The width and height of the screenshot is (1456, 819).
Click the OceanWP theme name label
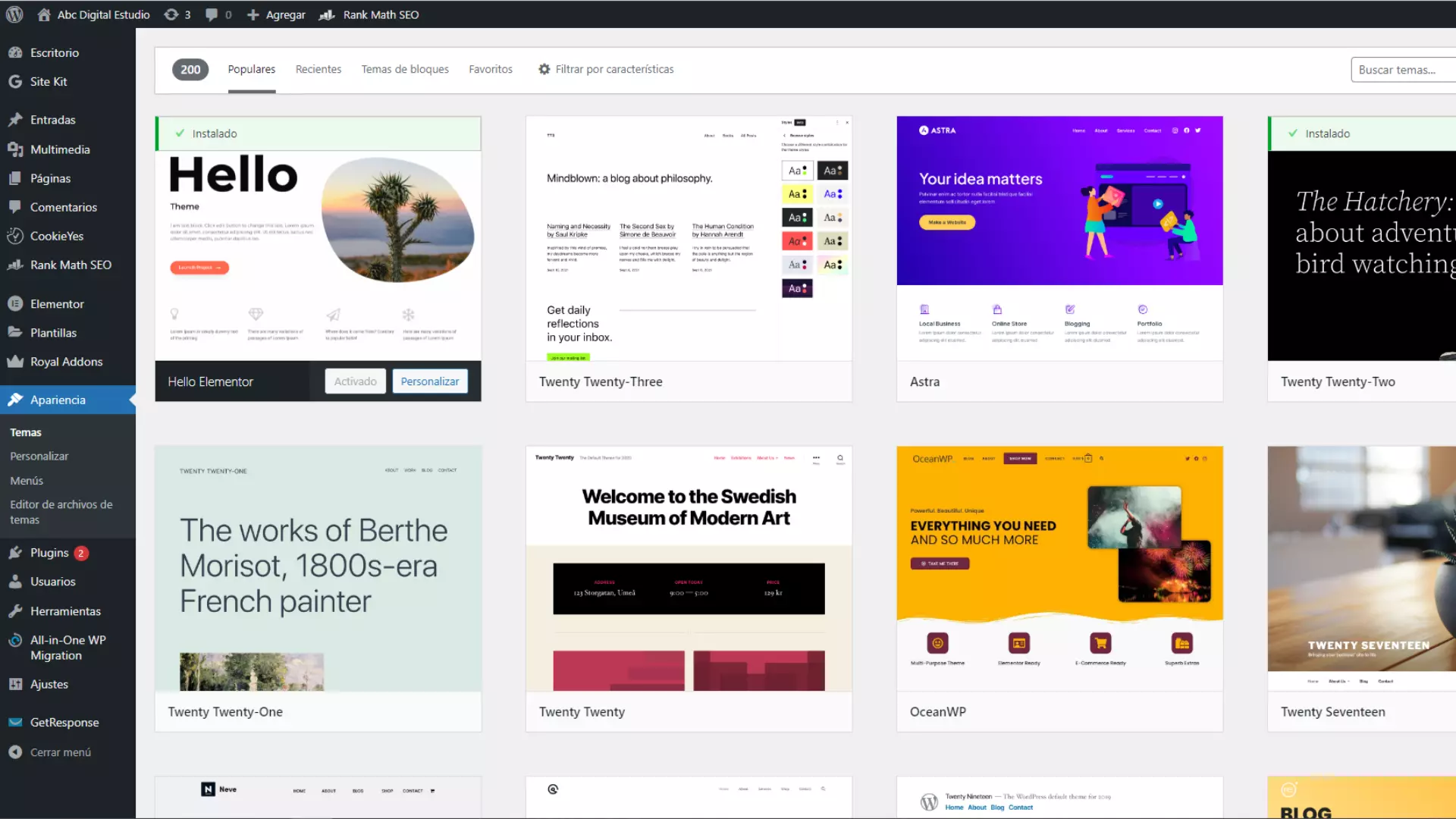[x=938, y=711]
